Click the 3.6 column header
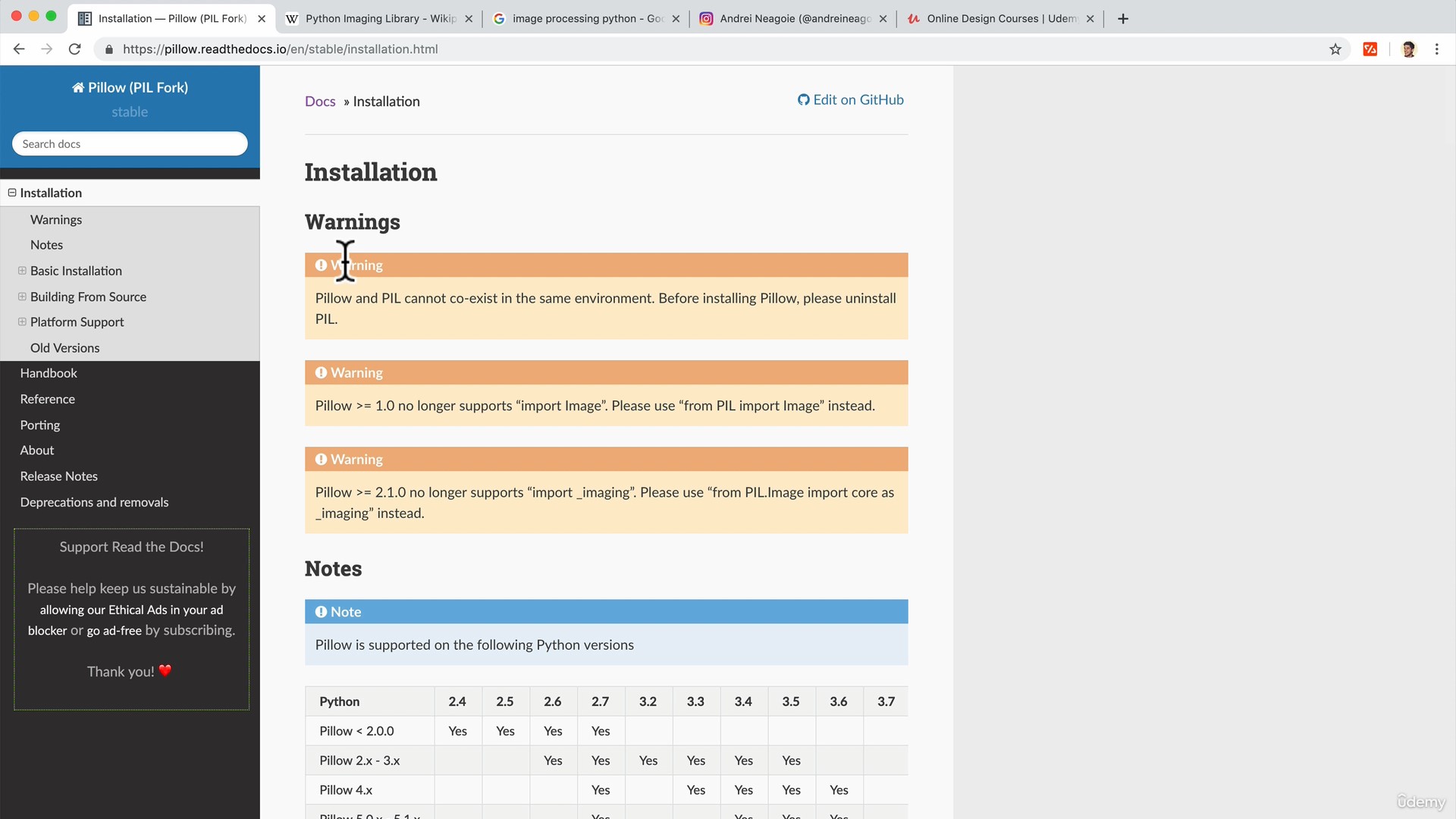The width and height of the screenshot is (1456, 819). 839,701
